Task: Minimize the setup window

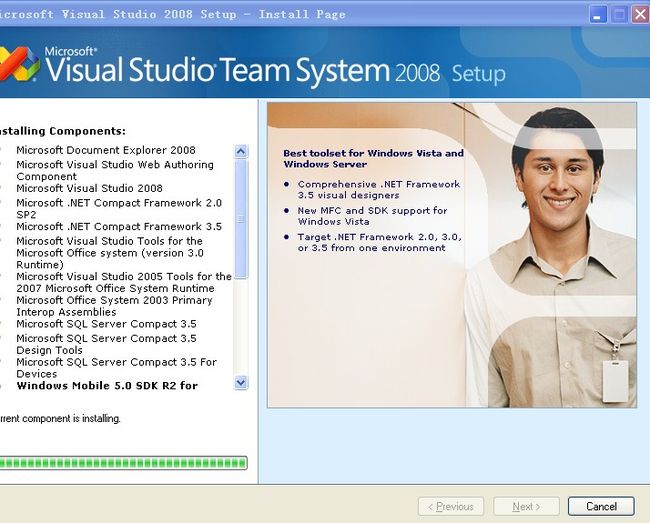Action: (x=598, y=15)
